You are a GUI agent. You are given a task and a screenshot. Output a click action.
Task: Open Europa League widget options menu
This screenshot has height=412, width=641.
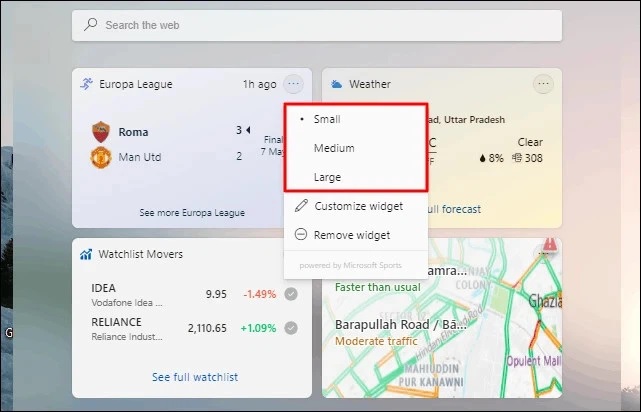pos(294,84)
